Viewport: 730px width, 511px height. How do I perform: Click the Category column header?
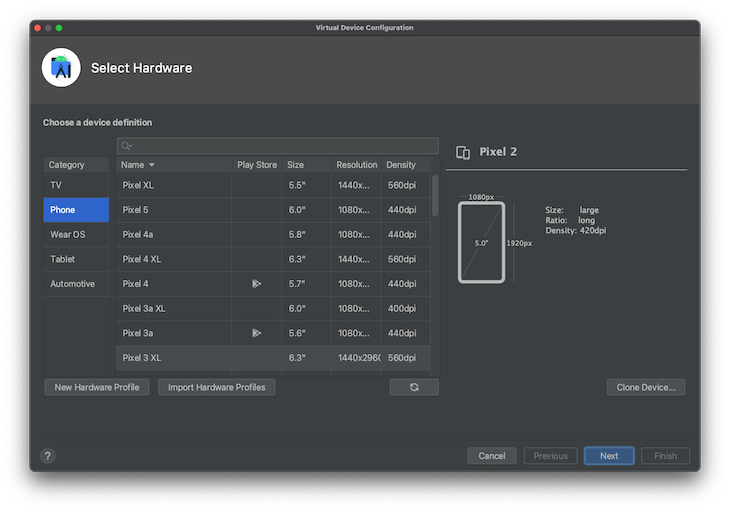(76, 165)
